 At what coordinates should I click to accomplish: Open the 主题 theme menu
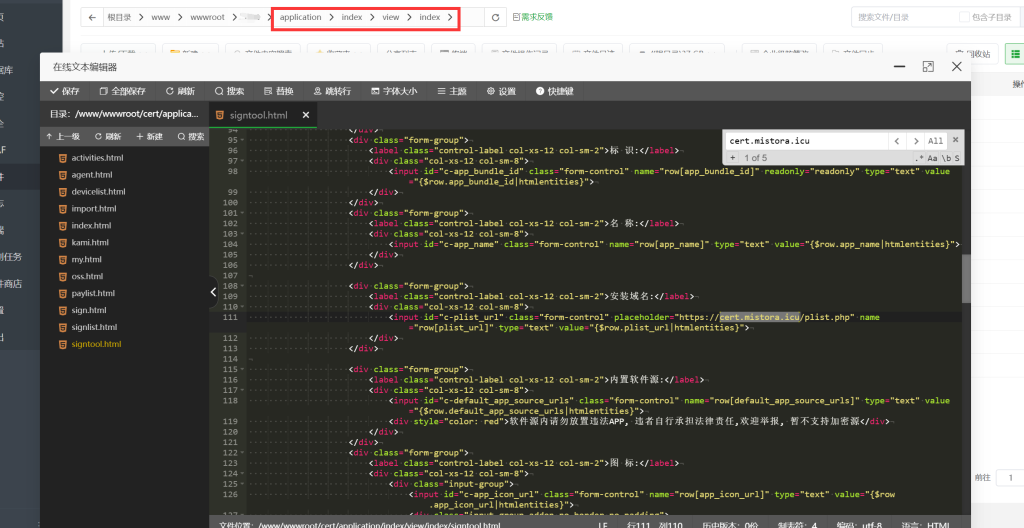452,91
